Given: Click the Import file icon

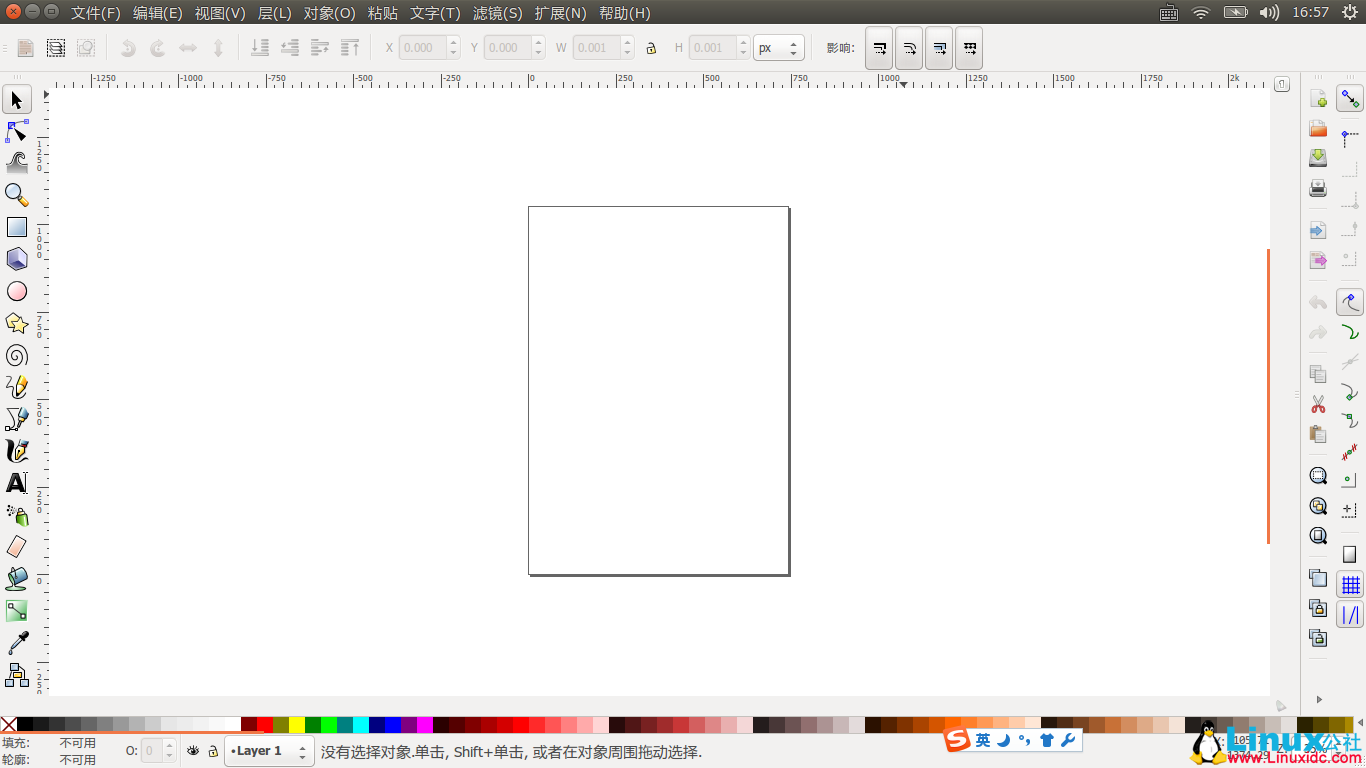Looking at the screenshot, I should [x=1318, y=230].
